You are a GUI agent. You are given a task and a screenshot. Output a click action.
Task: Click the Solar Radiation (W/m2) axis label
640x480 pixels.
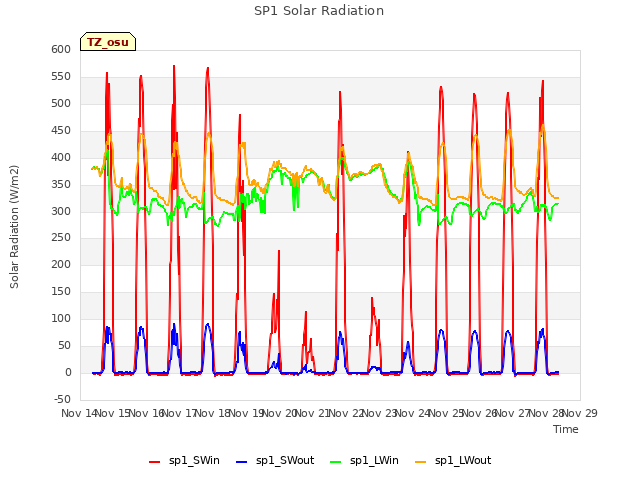(x=14, y=227)
